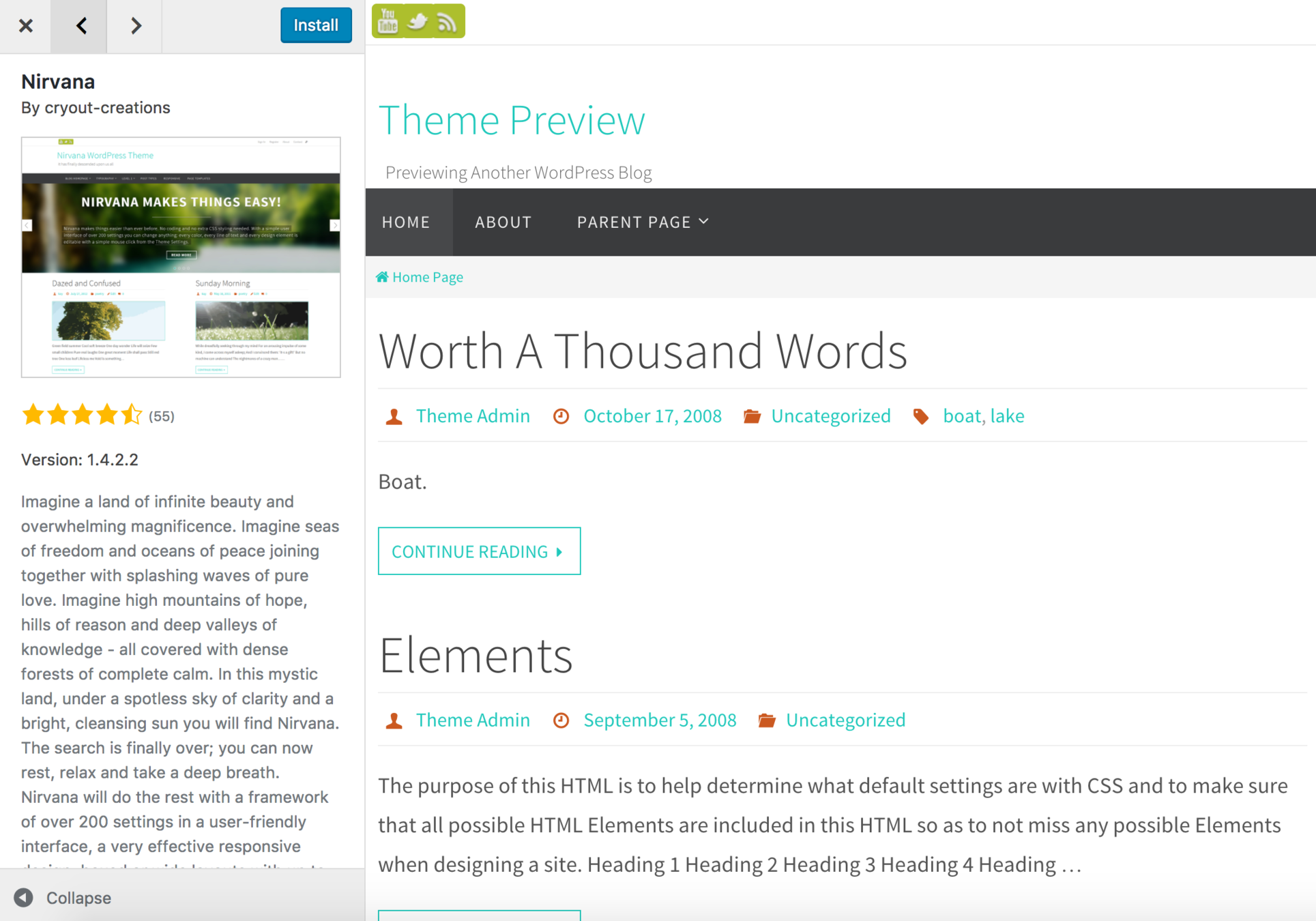Click the home icon in breadcrumb
Viewport: 1316px width, 921px height.
point(382,277)
